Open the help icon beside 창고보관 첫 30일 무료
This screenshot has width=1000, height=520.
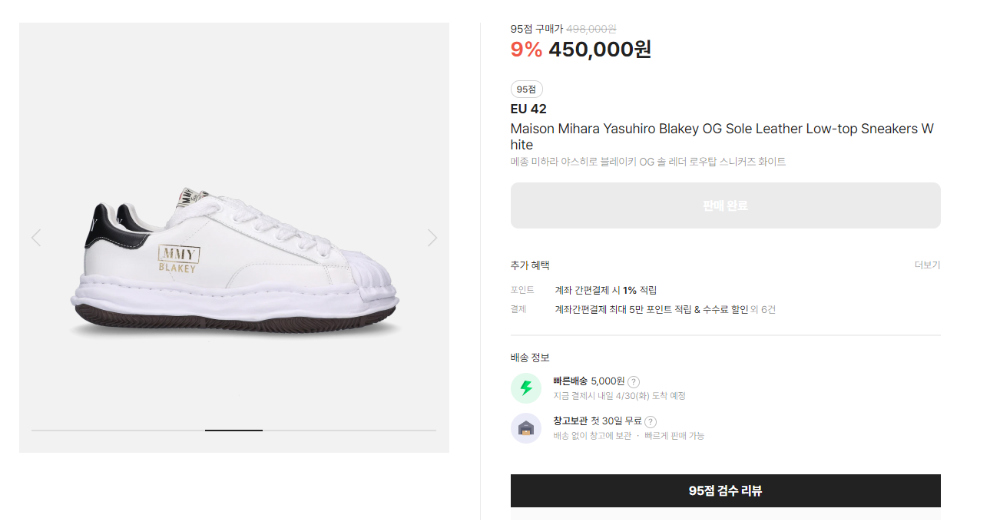tap(650, 421)
